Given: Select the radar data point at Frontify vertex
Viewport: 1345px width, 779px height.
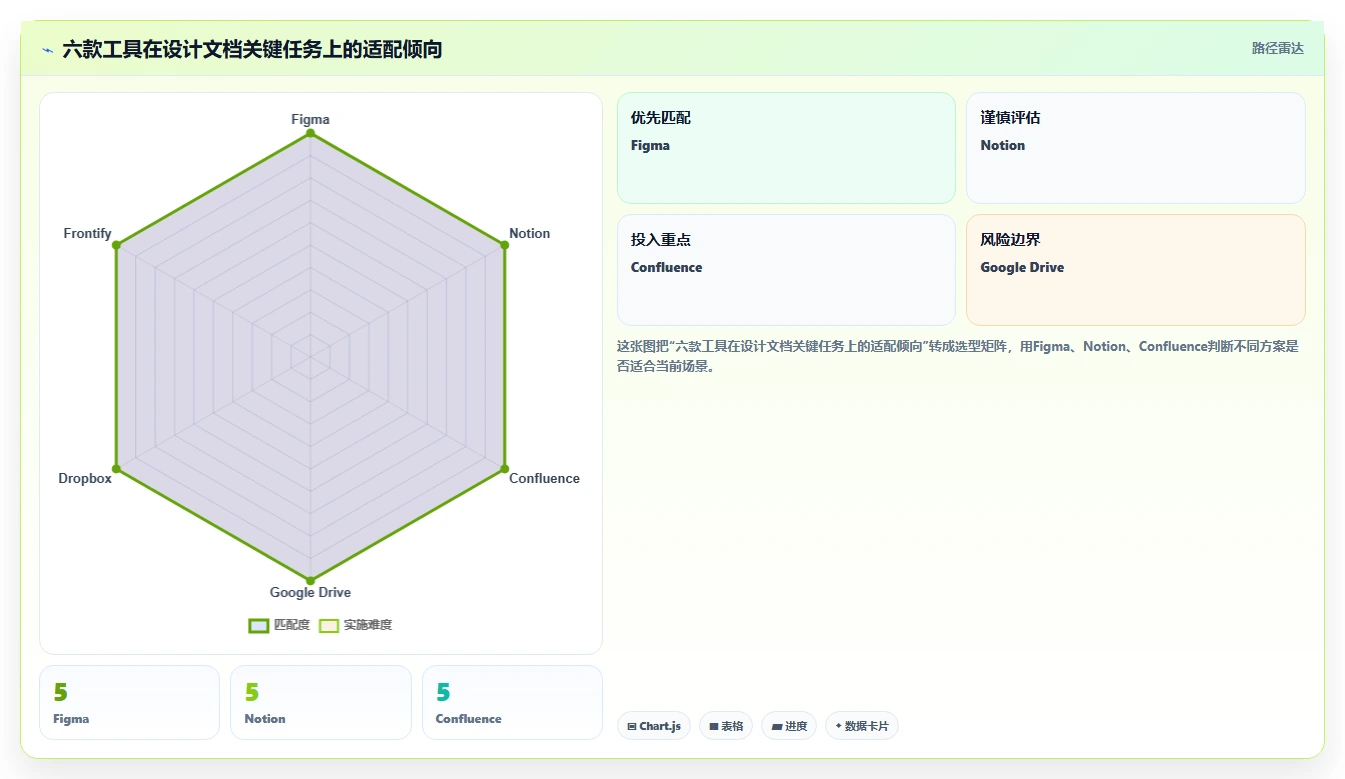Looking at the screenshot, I should coord(116,245).
